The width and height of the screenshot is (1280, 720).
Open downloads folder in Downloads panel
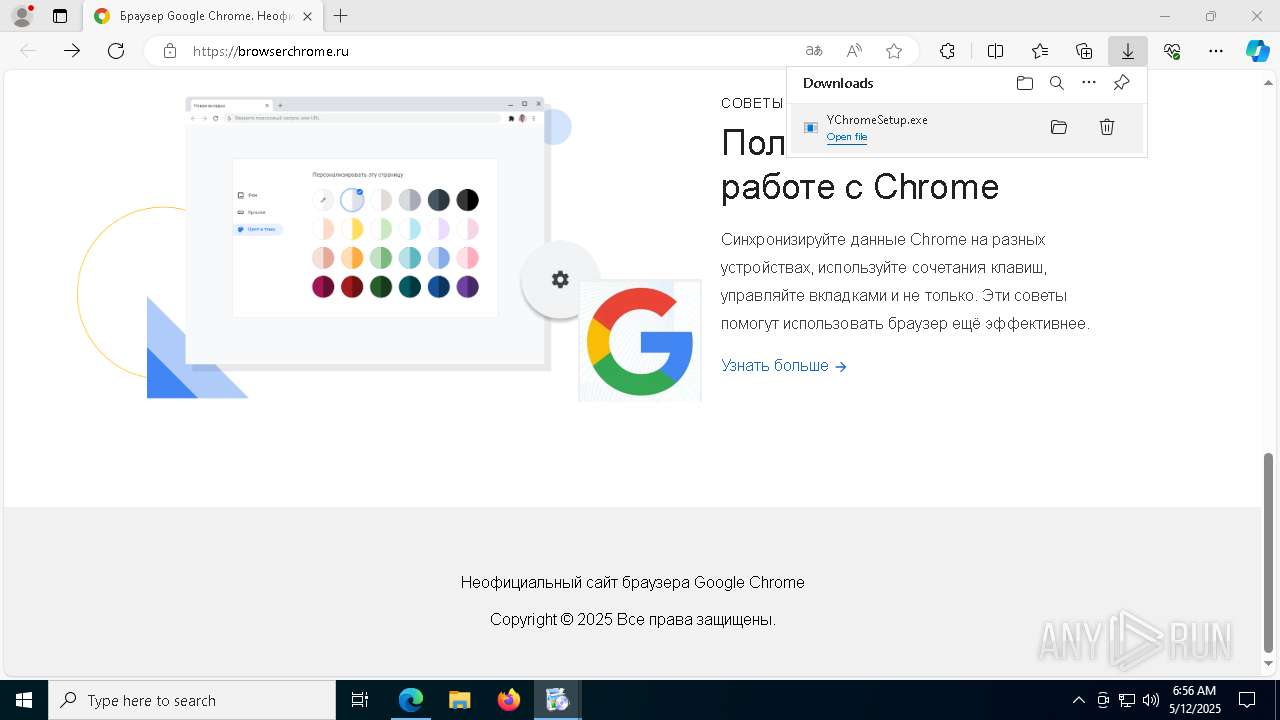(x=1025, y=83)
